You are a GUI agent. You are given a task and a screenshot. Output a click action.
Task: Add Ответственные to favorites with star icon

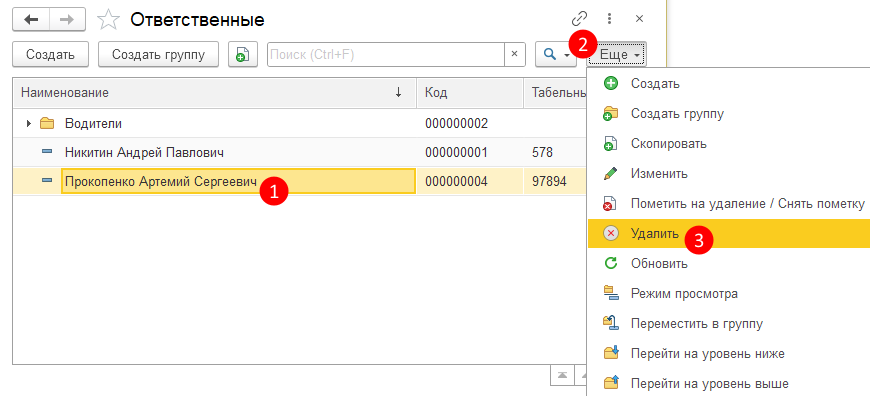[108, 20]
